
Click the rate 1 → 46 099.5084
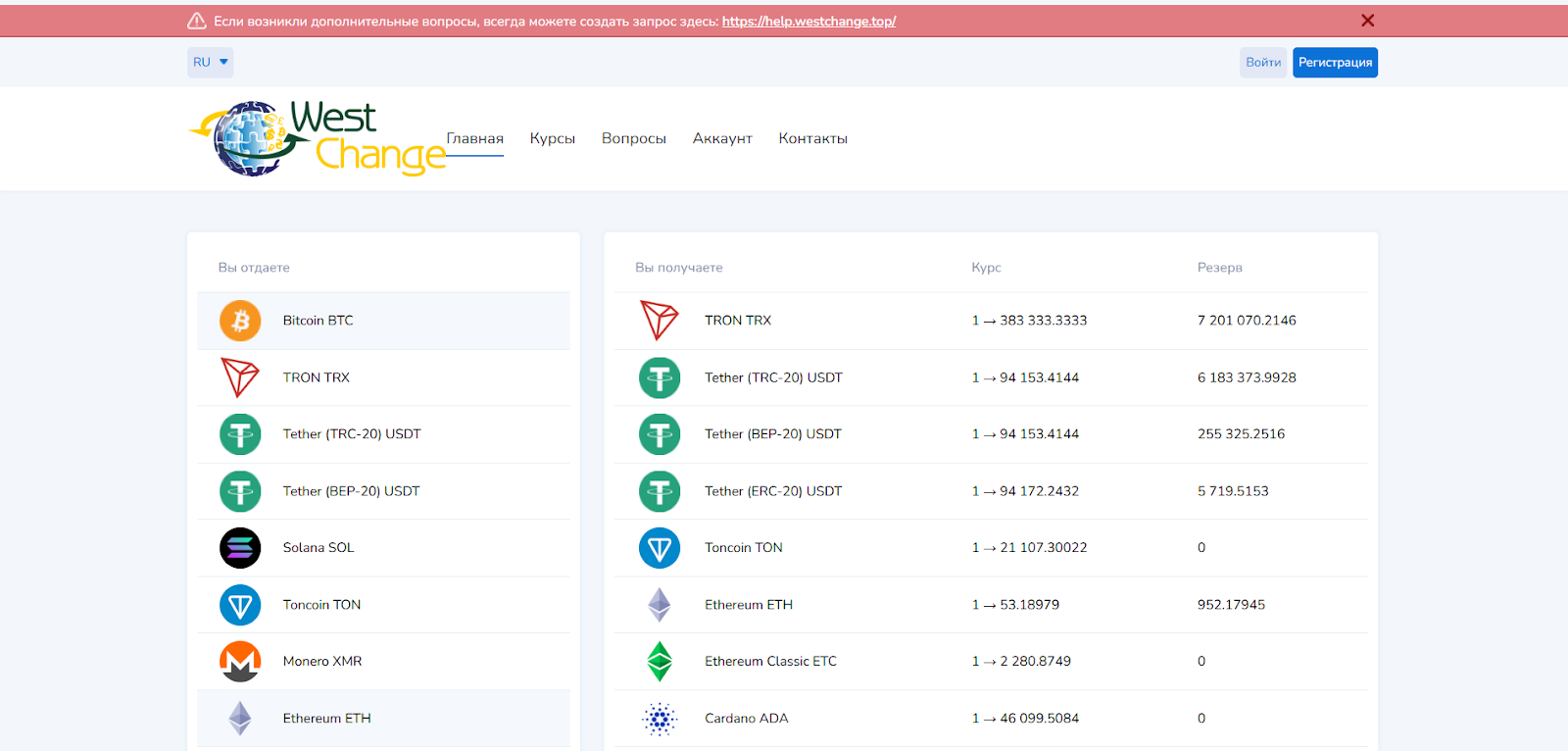coord(1025,719)
